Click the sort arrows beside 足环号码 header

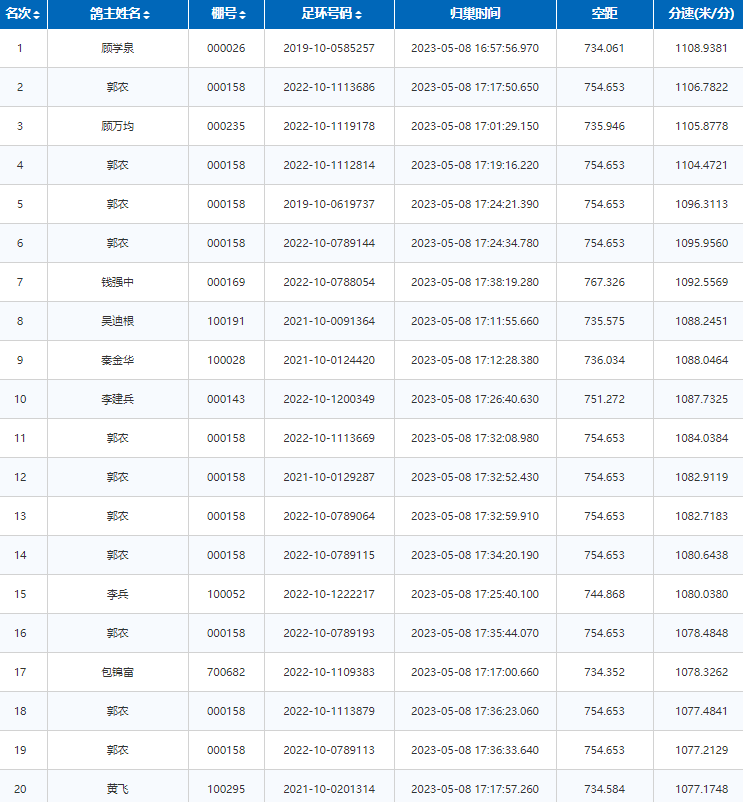pos(359,15)
